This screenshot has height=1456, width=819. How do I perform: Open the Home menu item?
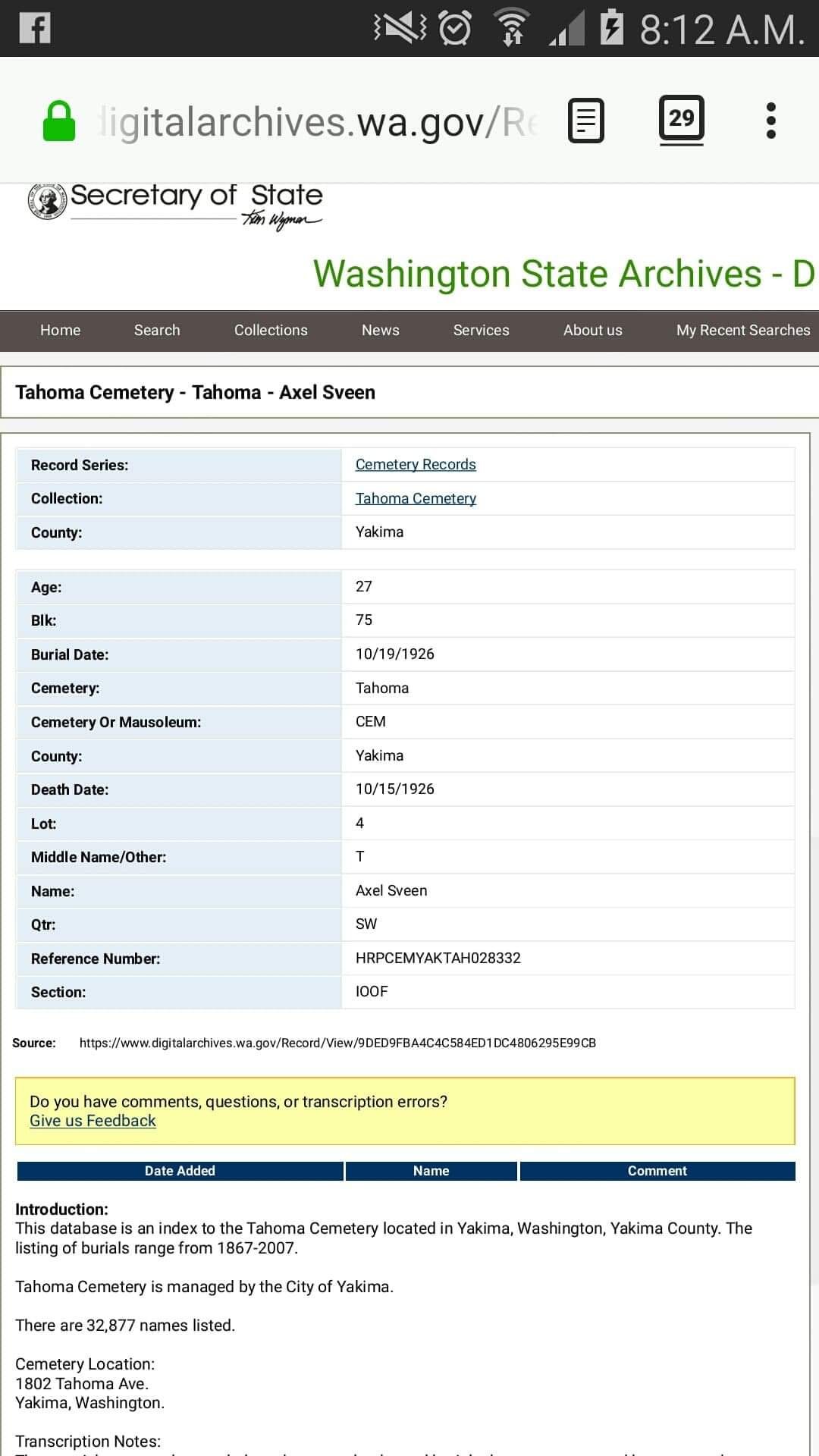(60, 330)
